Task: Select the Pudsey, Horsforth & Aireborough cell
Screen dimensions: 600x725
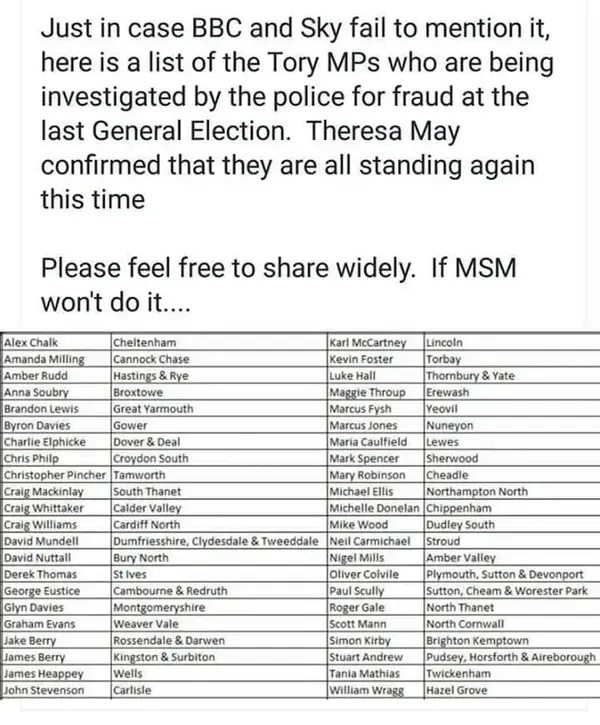Action: [512, 657]
